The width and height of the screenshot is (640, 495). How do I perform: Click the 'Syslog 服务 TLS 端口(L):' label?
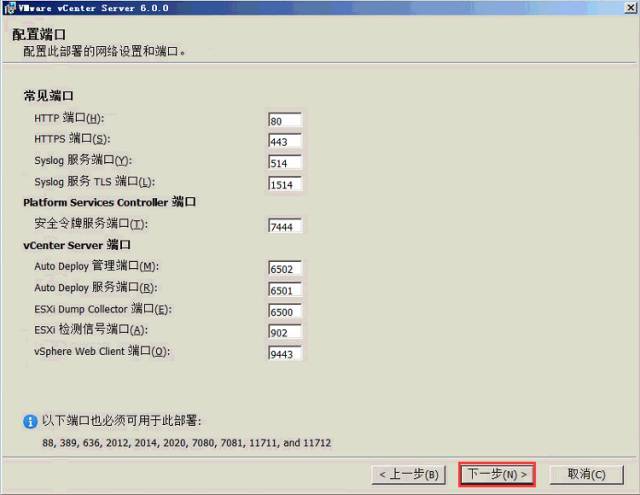[x=95, y=182]
